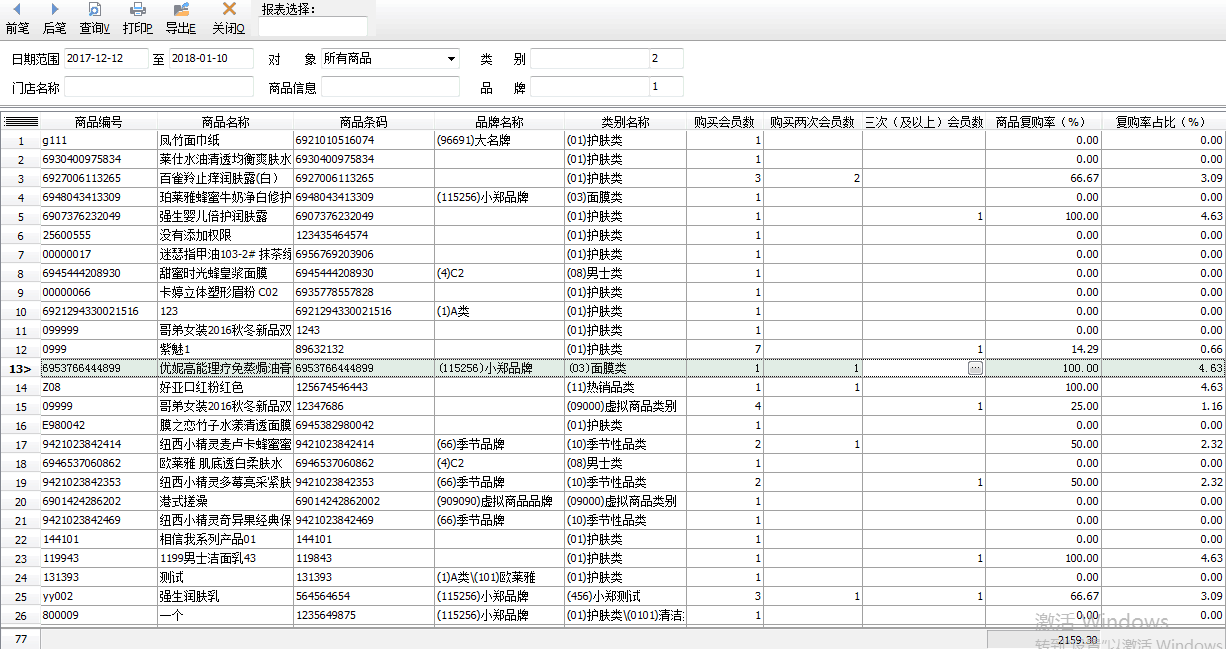Click brand (909090)虚拟商品品牌 cell

click(499, 501)
